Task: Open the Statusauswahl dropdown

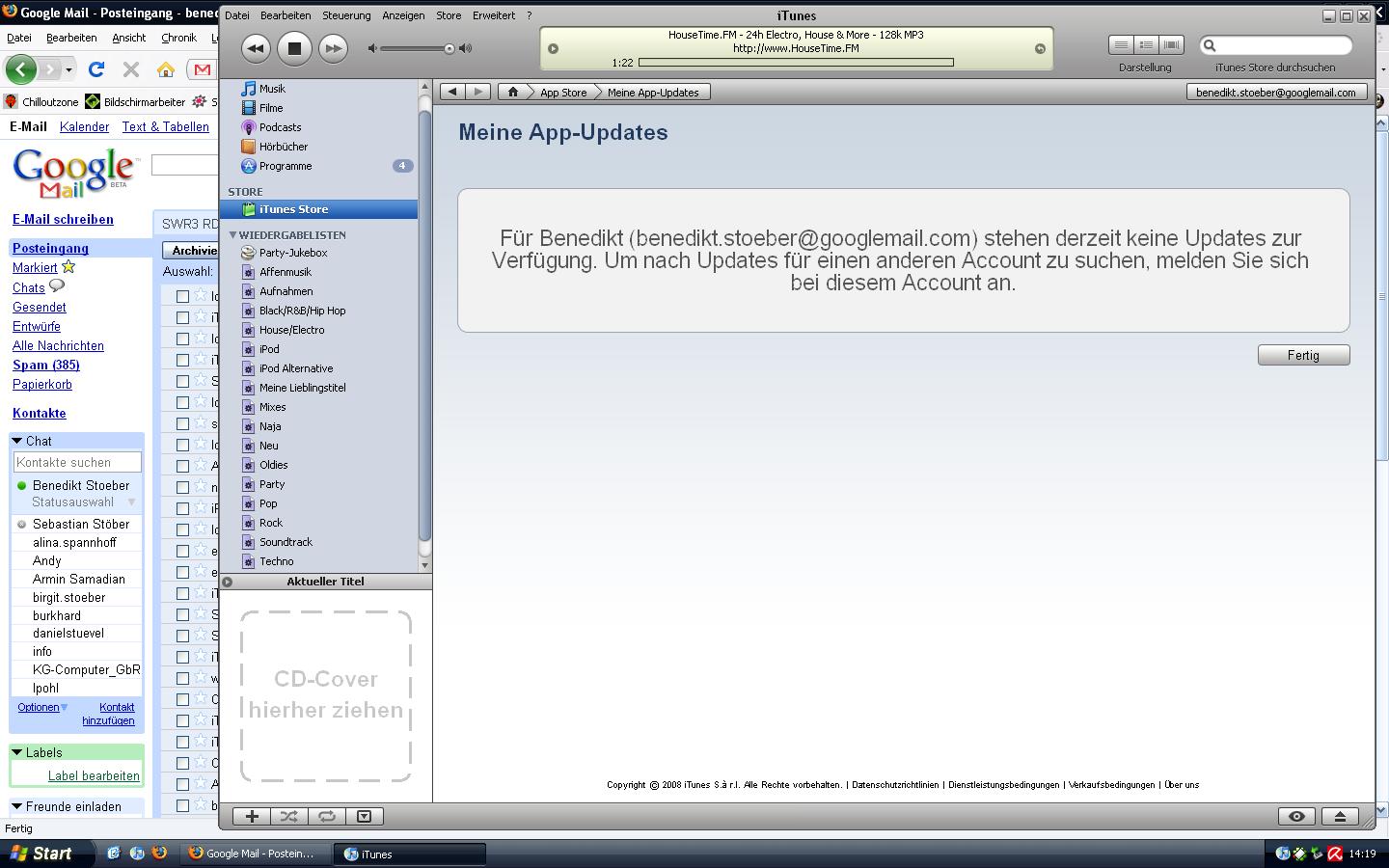Action: (x=84, y=502)
